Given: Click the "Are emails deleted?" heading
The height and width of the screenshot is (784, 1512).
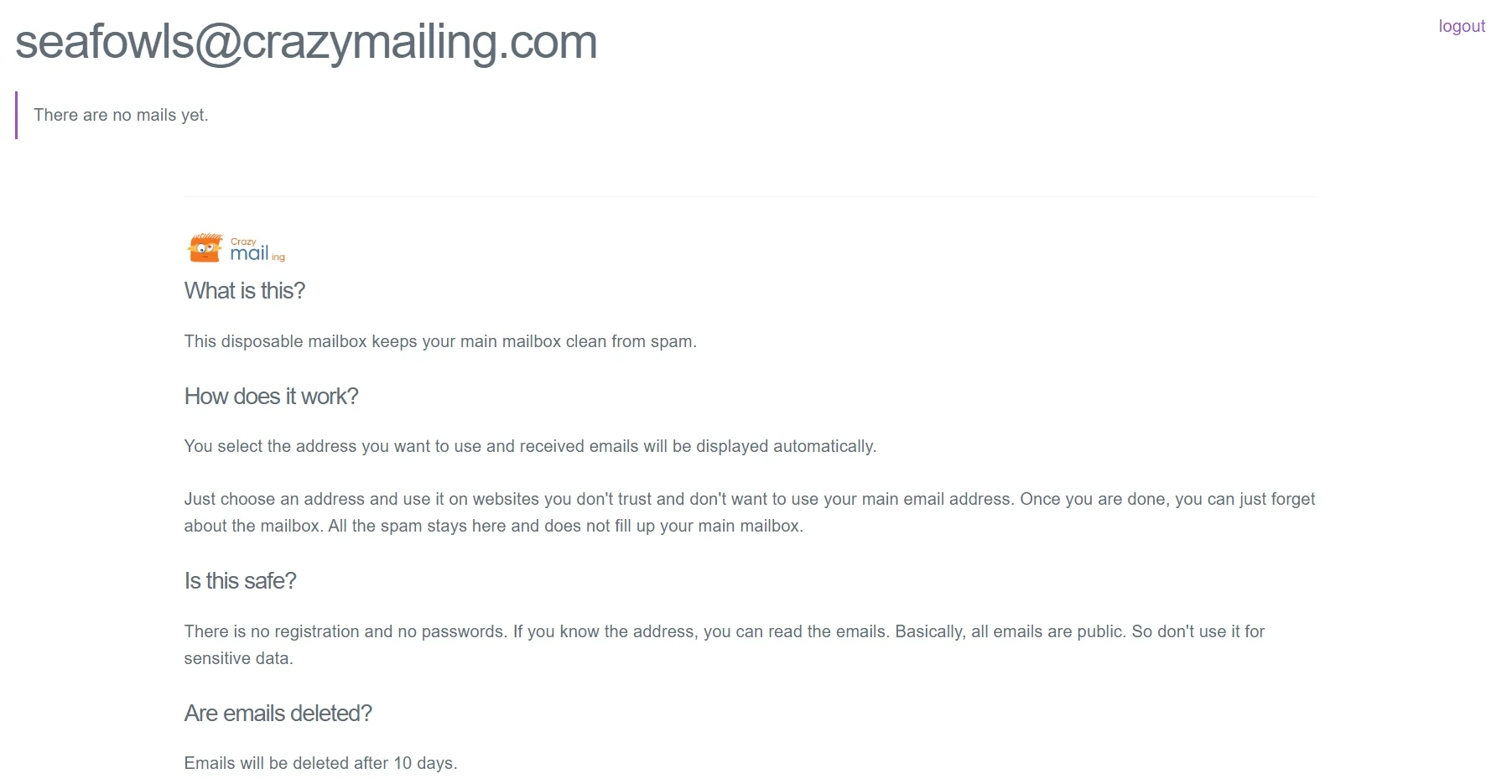Looking at the screenshot, I should (x=278, y=714).
